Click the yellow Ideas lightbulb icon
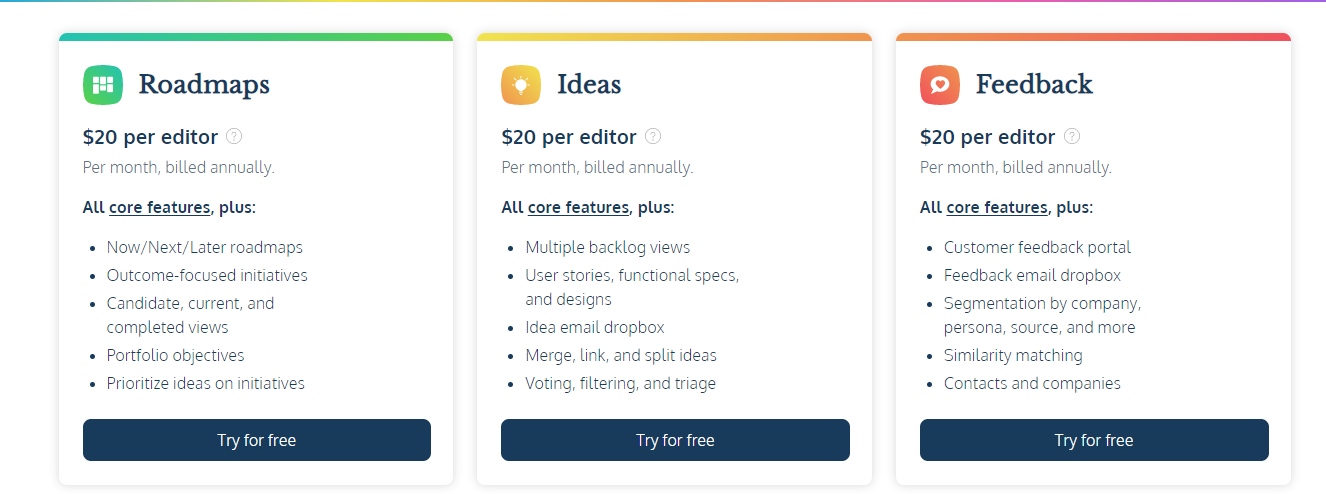The image size is (1326, 494). pyautogui.click(x=521, y=85)
